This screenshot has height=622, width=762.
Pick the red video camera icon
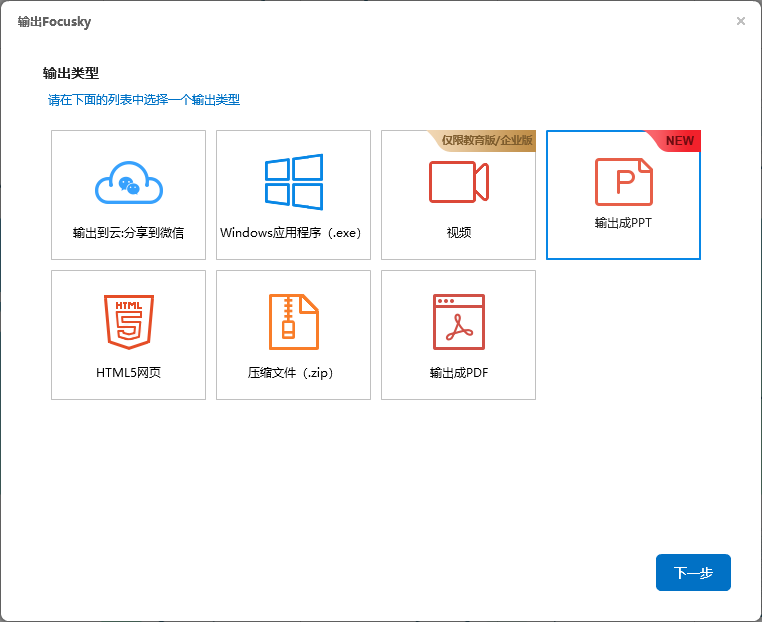[x=458, y=182]
